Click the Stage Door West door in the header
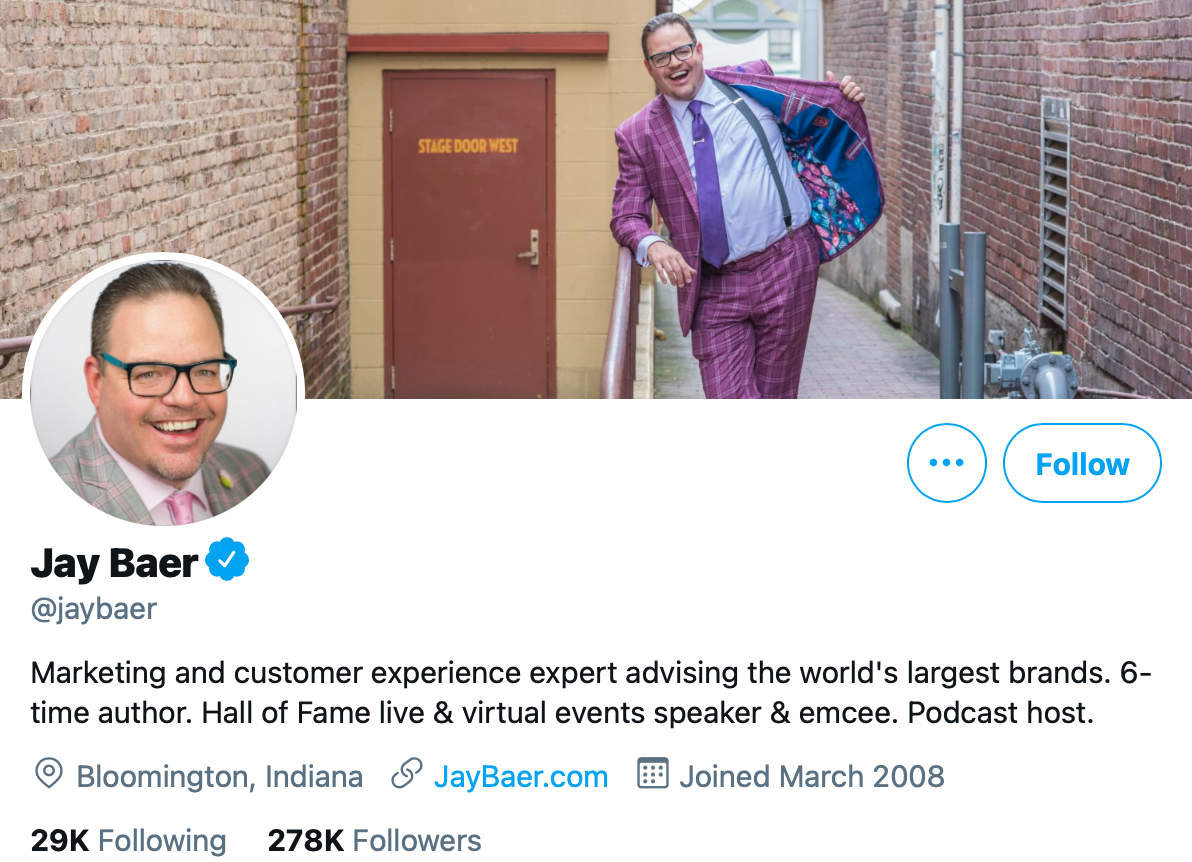 468,234
